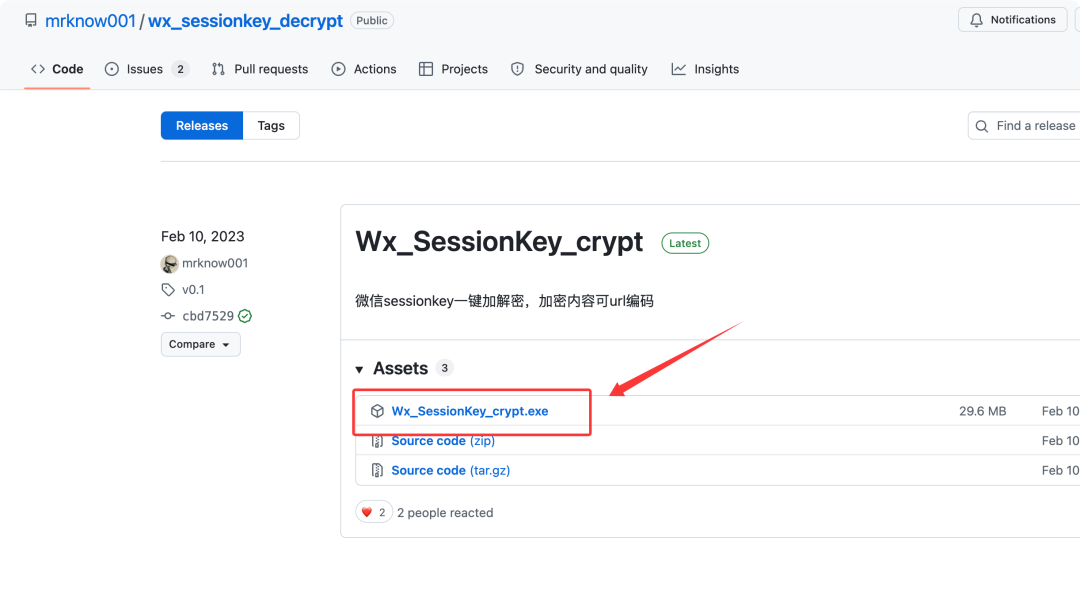Click the Latest release badge
The width and height of the screenshot is (1080, 594).
click(685, 243)
